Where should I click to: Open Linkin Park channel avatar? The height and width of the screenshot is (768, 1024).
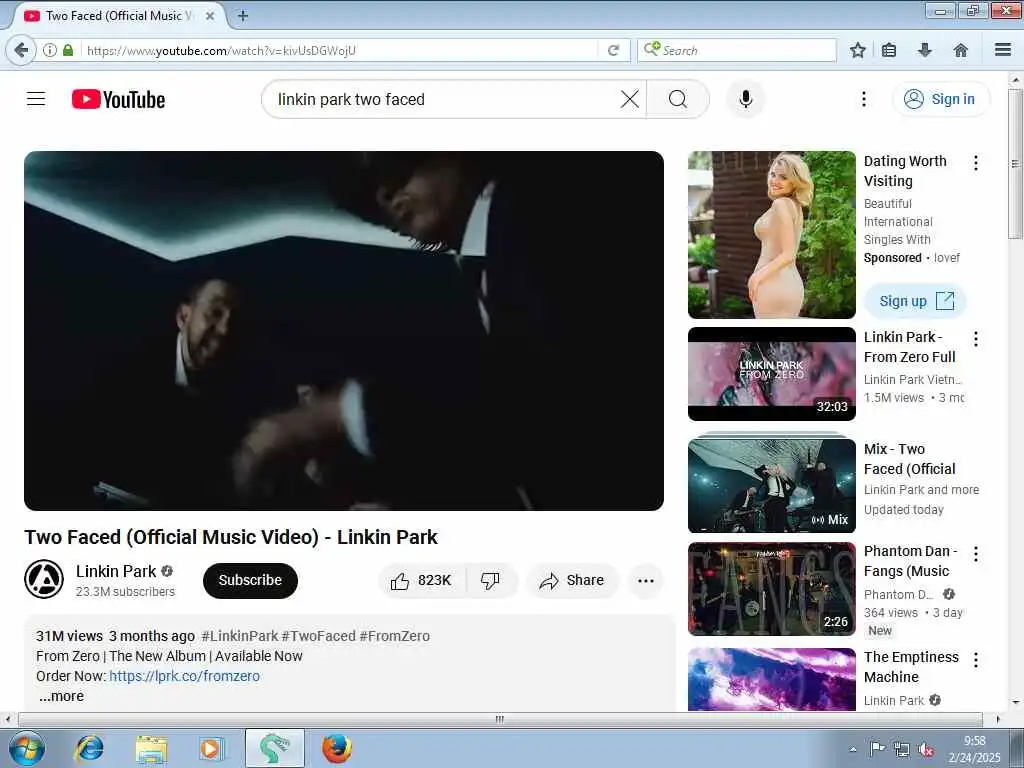(x=44, y=579)
